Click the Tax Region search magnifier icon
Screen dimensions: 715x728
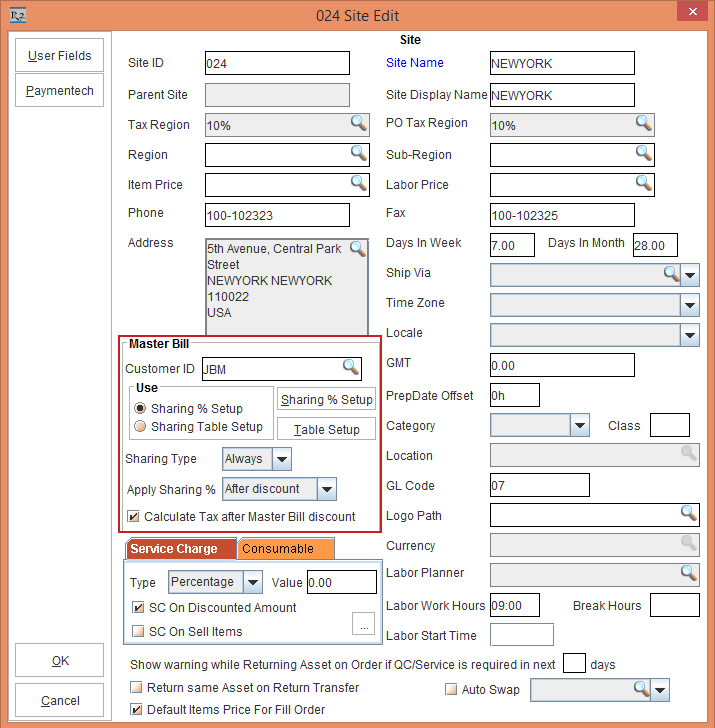358,123
